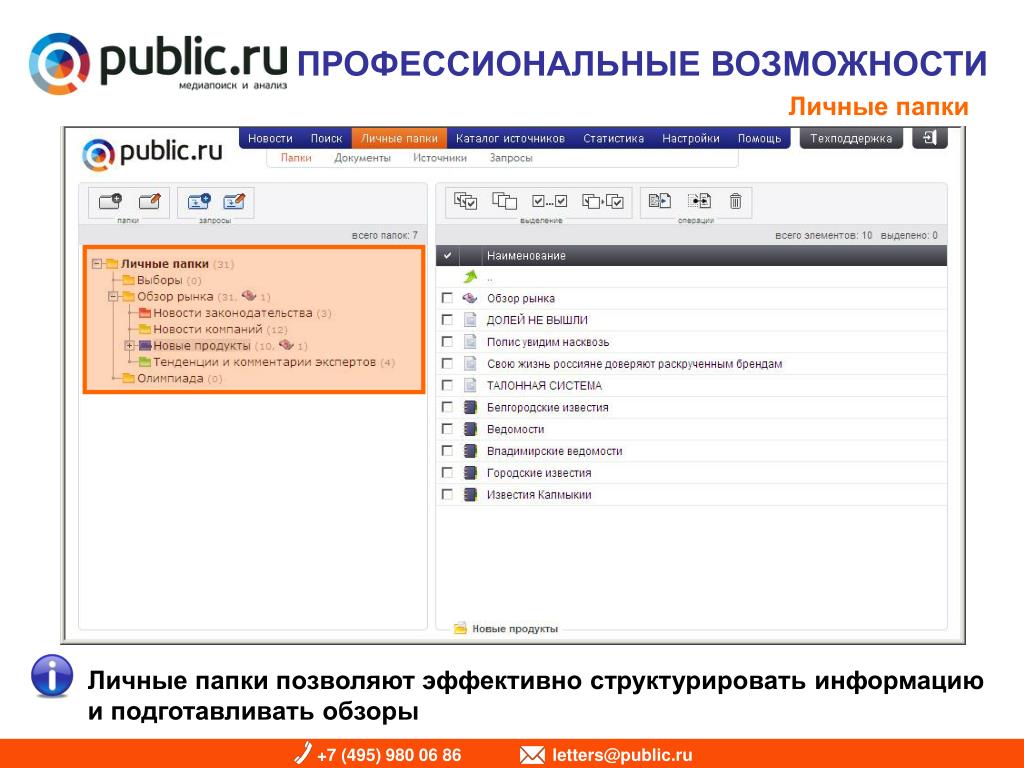Open the Помощь tab
This screenshot has width=1024, height=768.
[x=760, y=138]
